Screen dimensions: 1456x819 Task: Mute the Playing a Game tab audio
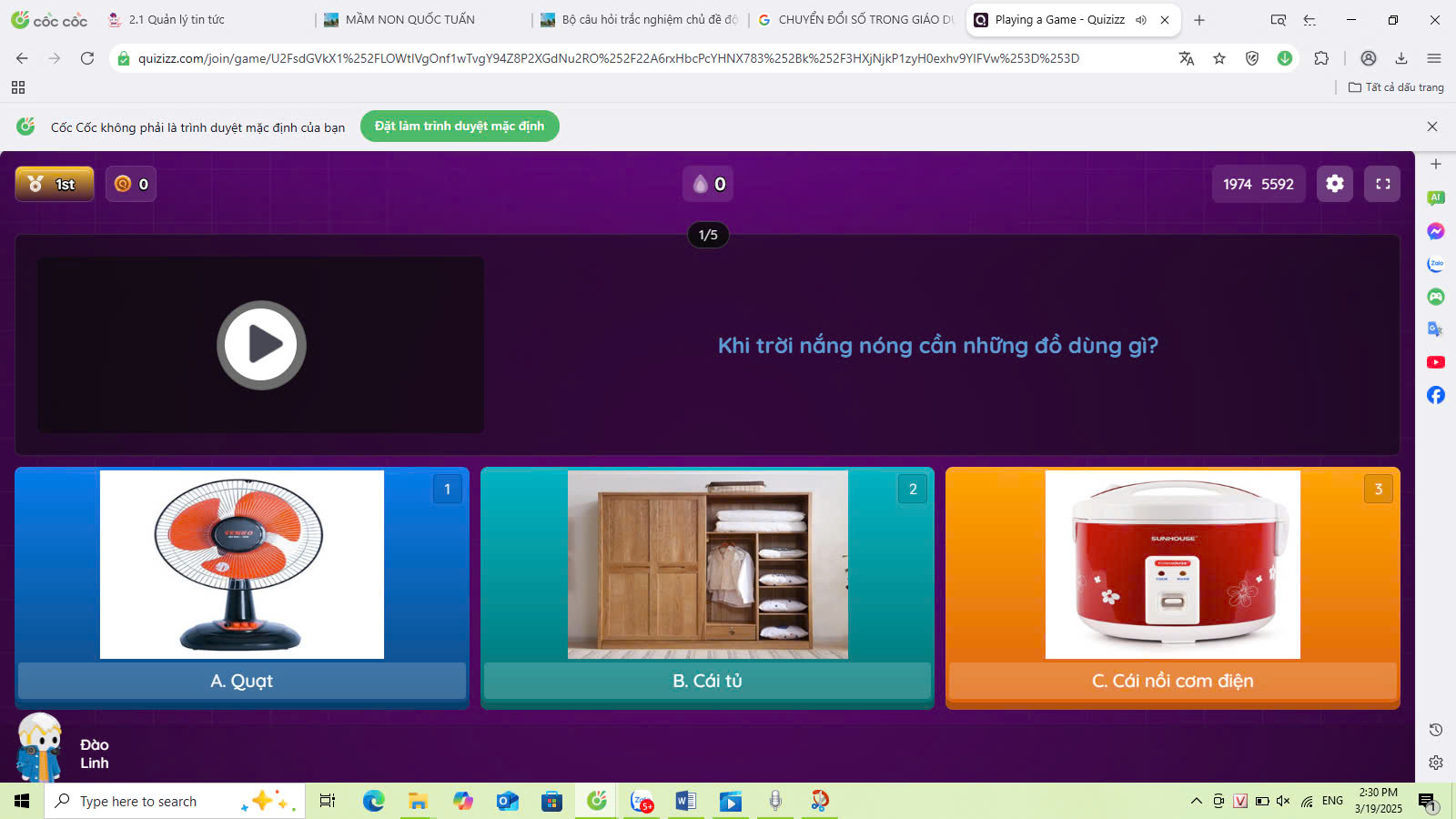(1141, 20)
